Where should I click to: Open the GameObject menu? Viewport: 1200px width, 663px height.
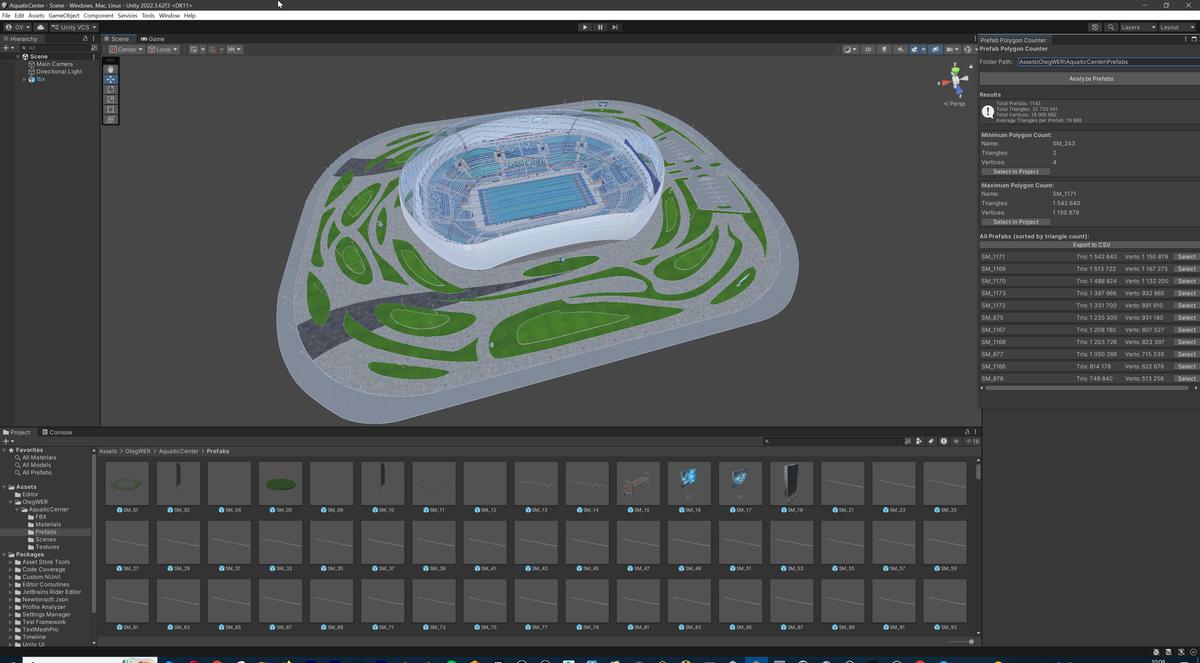pos(64,16)
